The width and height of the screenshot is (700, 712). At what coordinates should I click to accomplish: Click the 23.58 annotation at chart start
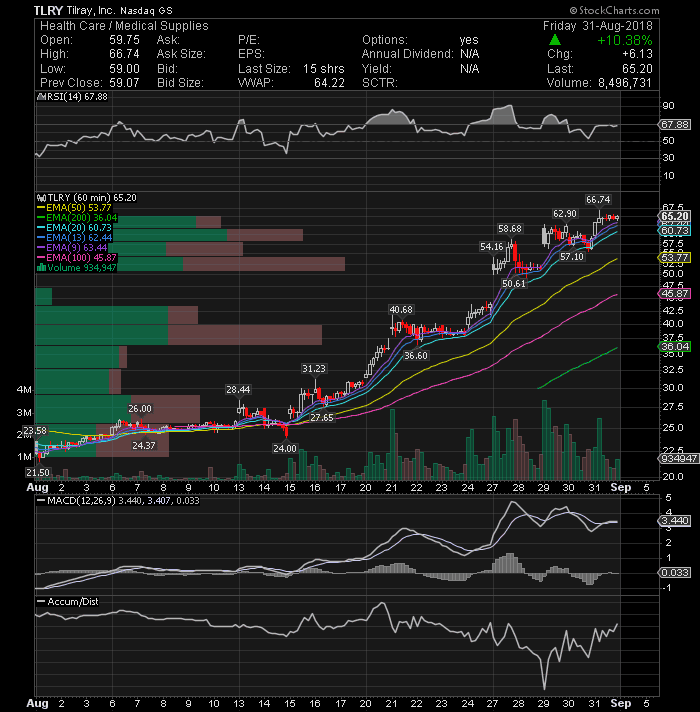(x=35, y=430)
